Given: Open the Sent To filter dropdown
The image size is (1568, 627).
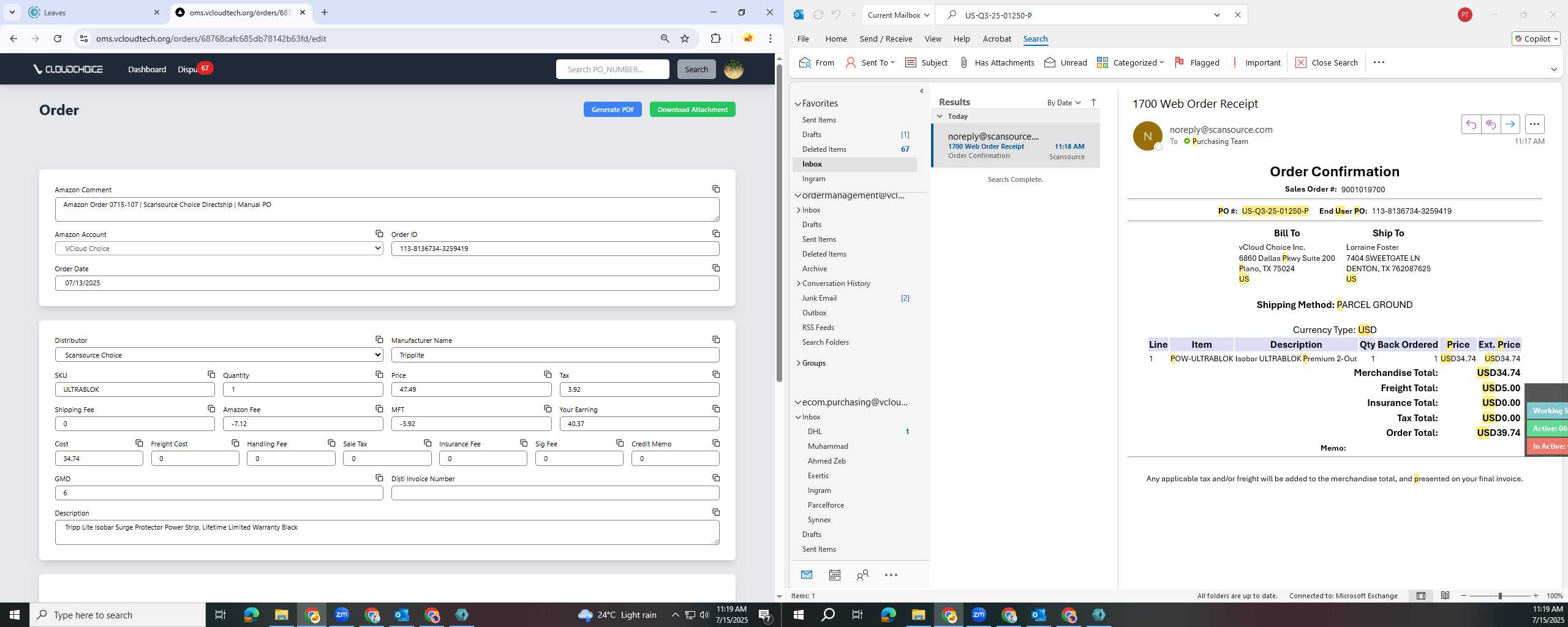Looking at the screenshot, I should click(870, 62).
